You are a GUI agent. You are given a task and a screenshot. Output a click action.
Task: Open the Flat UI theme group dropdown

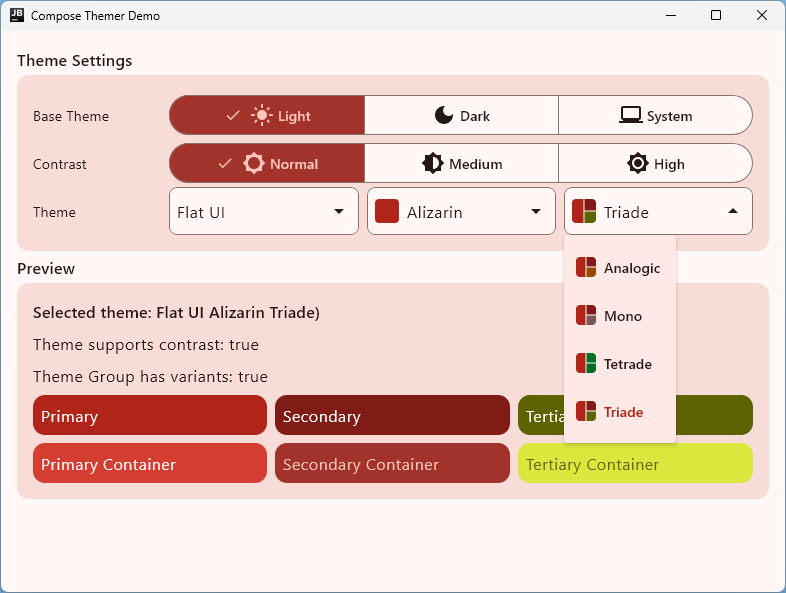264,212
